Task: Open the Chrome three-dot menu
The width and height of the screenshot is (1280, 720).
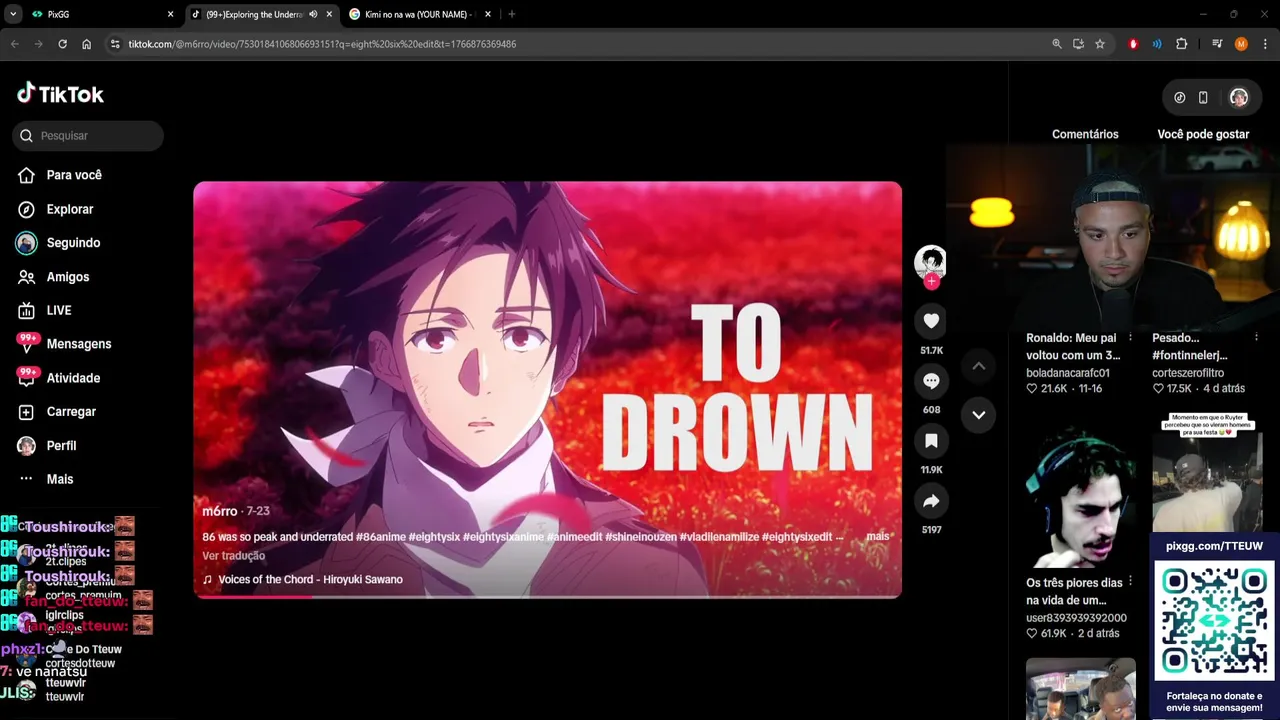Action: click(1265, 44)
